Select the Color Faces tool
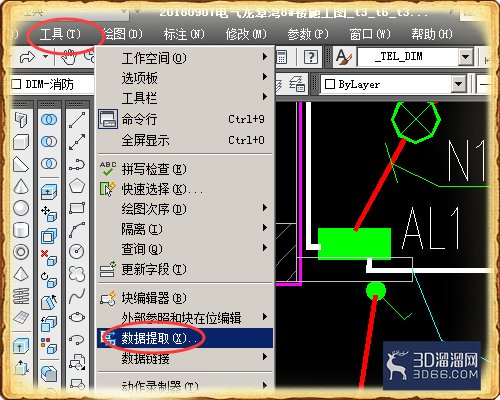 (49, 346)
